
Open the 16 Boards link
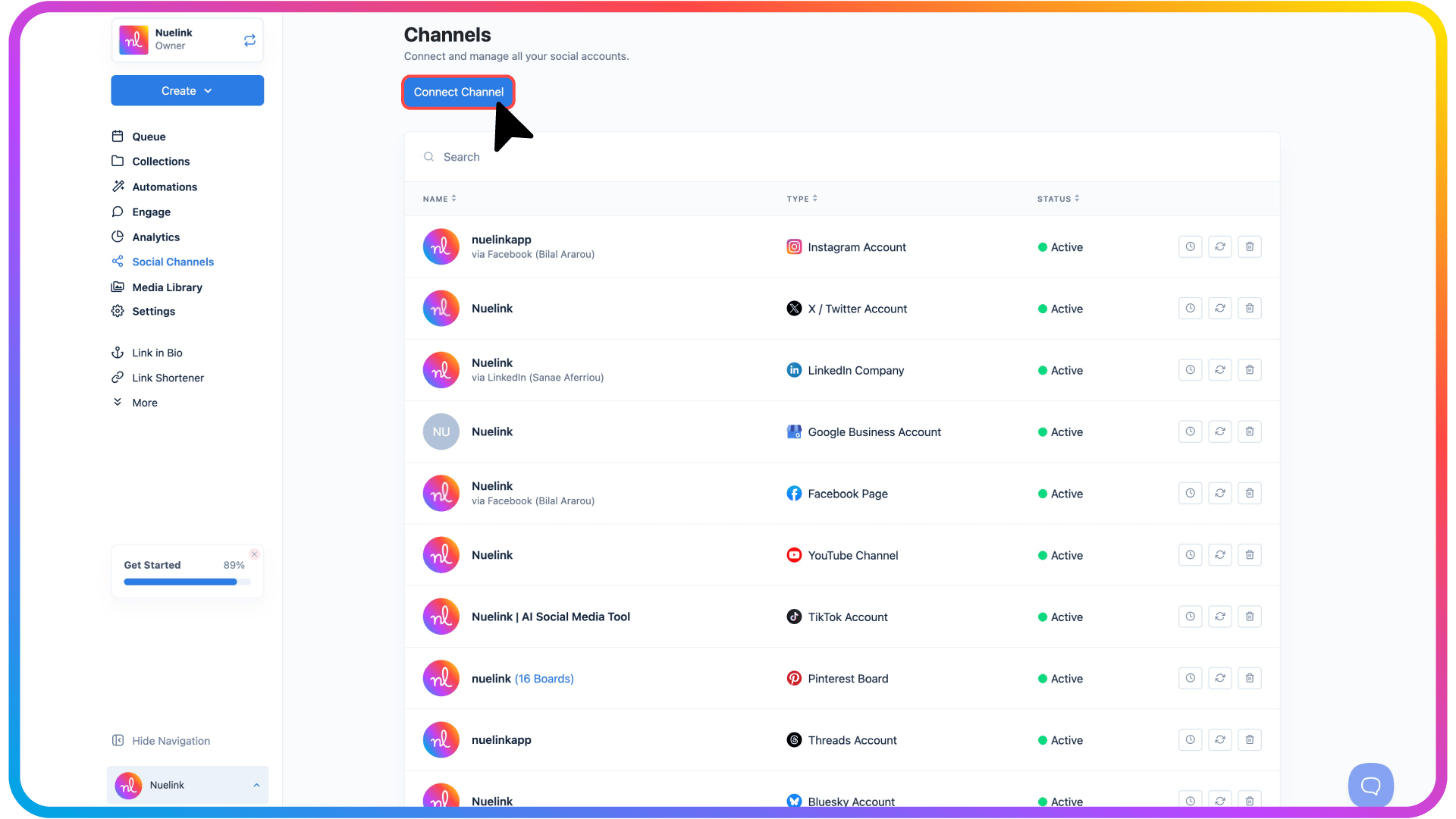pyautogui.click(x=544, y=679)
